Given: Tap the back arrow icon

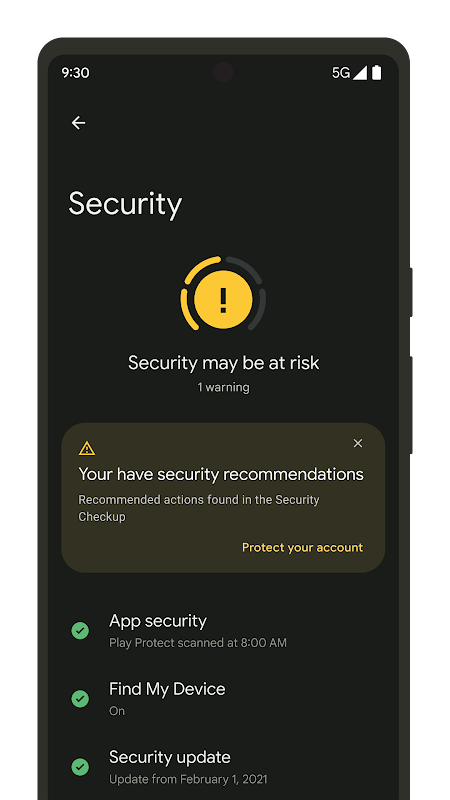Looking at the screenshot, I should 78,122.
